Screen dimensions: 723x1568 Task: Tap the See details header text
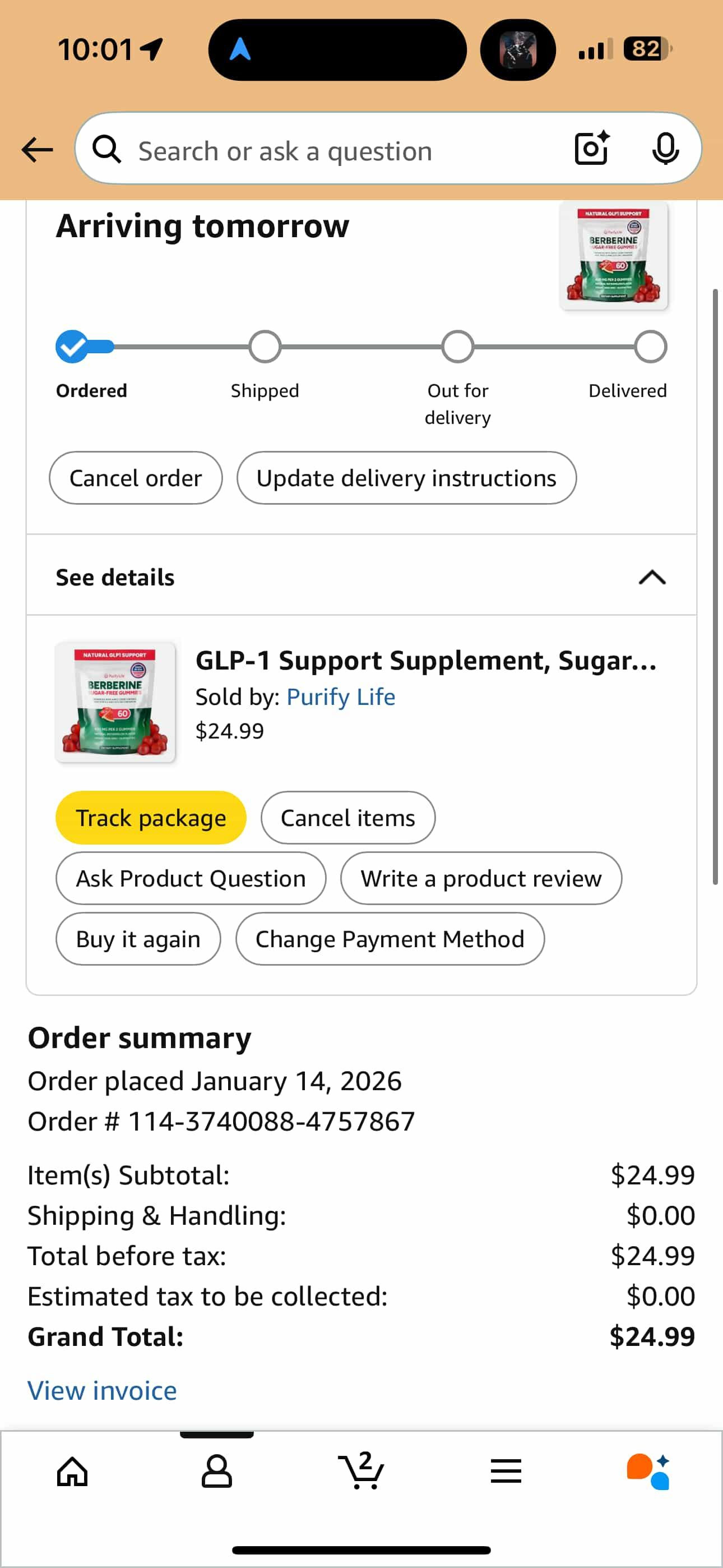coord(115,577)
